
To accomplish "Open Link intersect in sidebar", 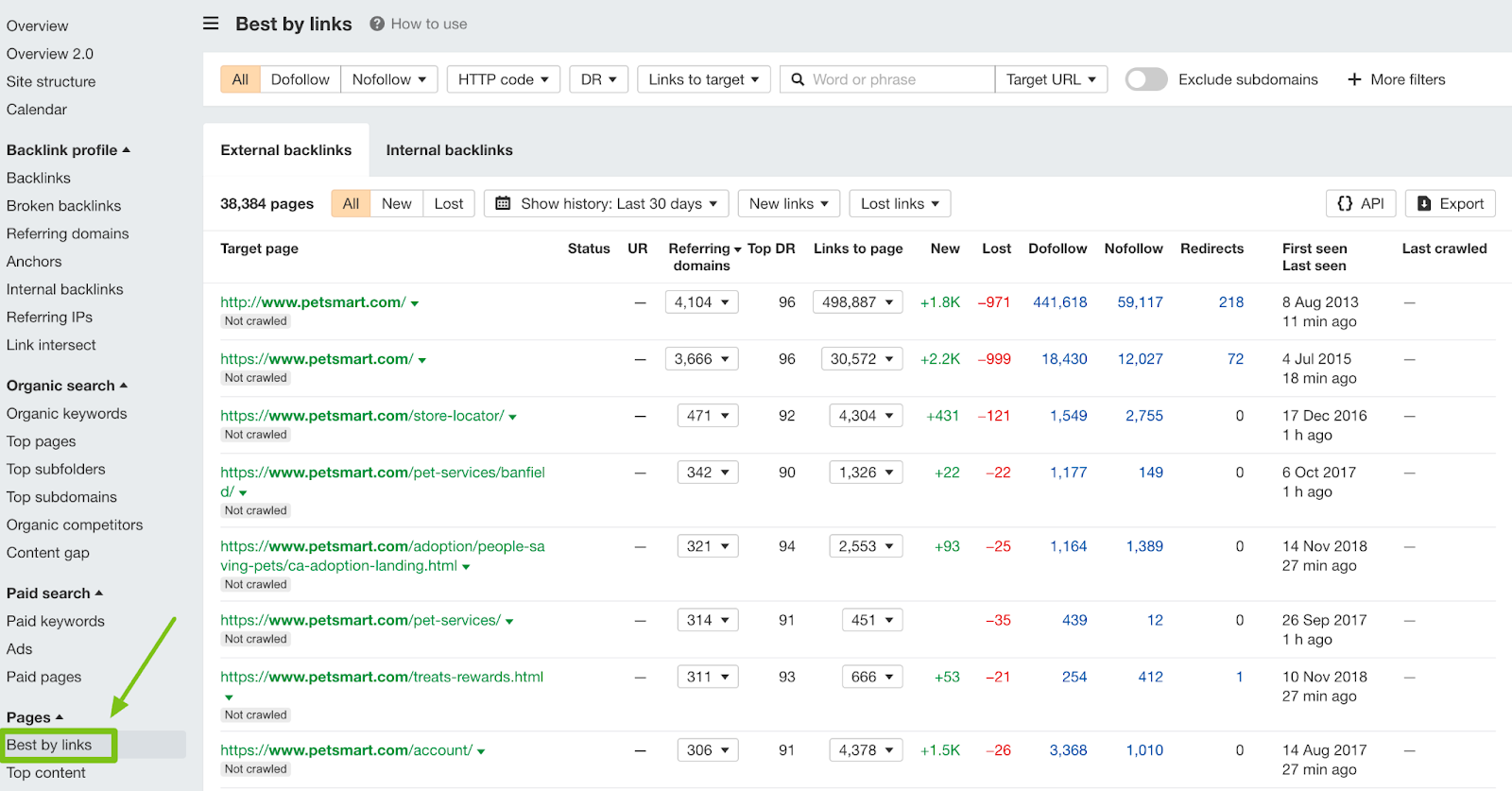I will [x=51, y=345].
